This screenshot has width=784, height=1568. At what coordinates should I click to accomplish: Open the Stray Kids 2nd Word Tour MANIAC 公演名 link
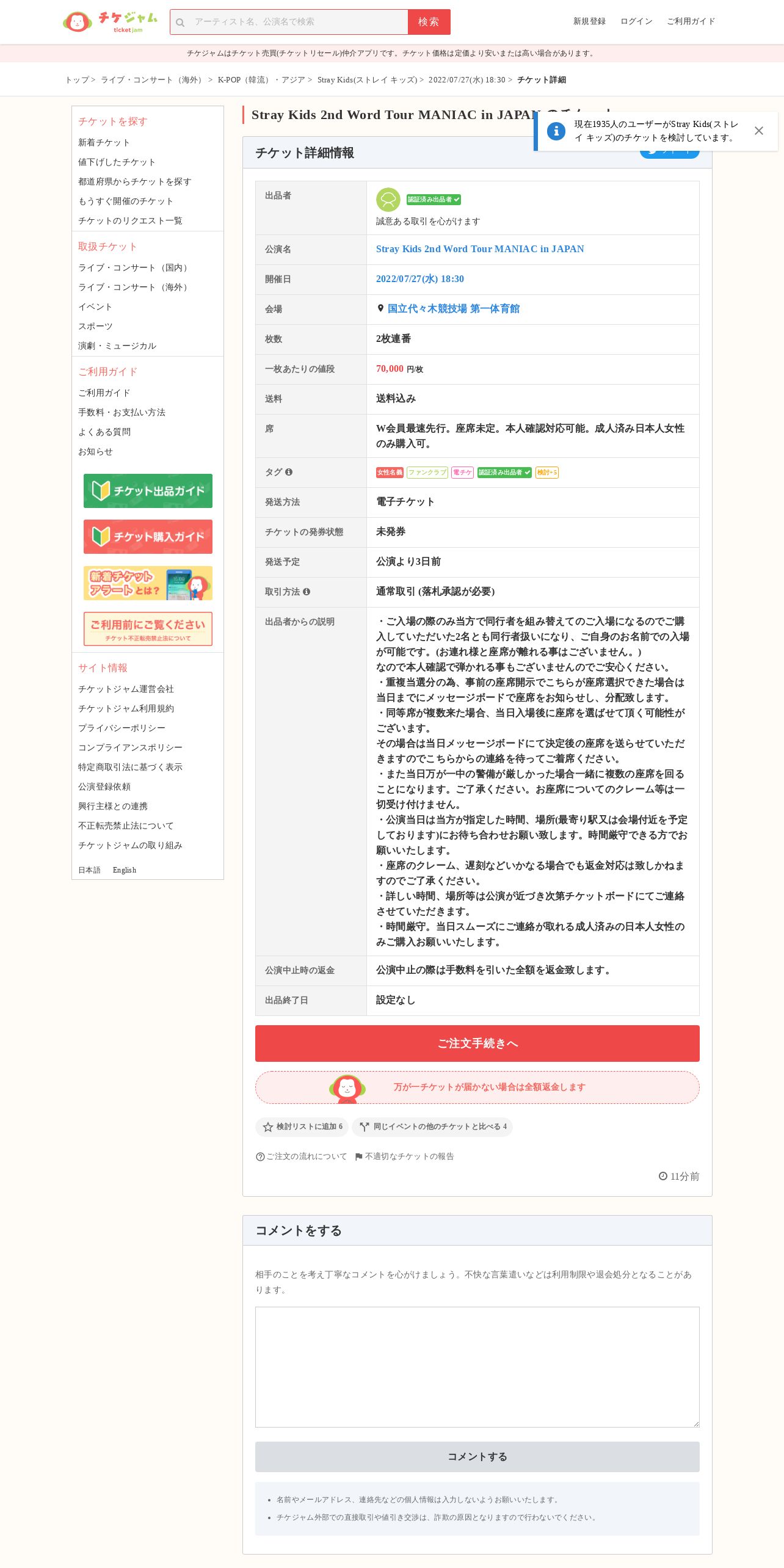tap(480, 249)
